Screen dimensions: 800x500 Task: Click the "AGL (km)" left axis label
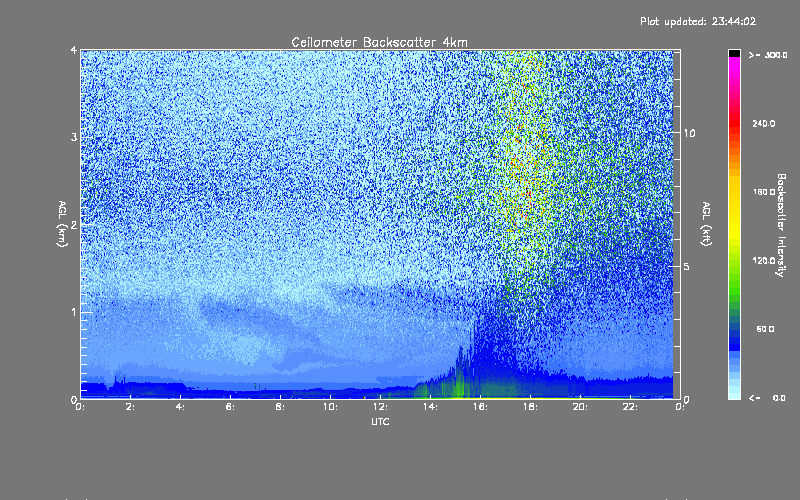click(x=62, y=224)
